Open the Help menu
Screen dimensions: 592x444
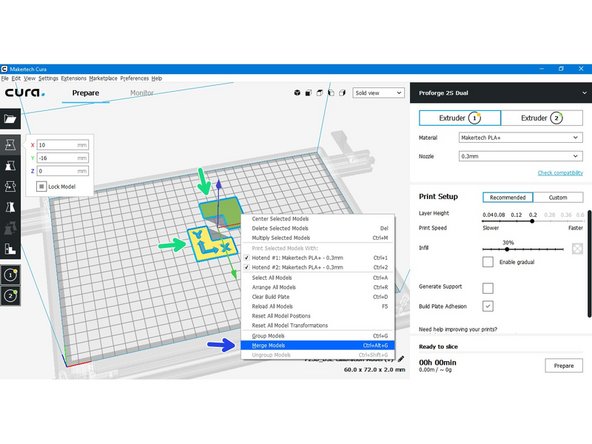click(157, 79)
